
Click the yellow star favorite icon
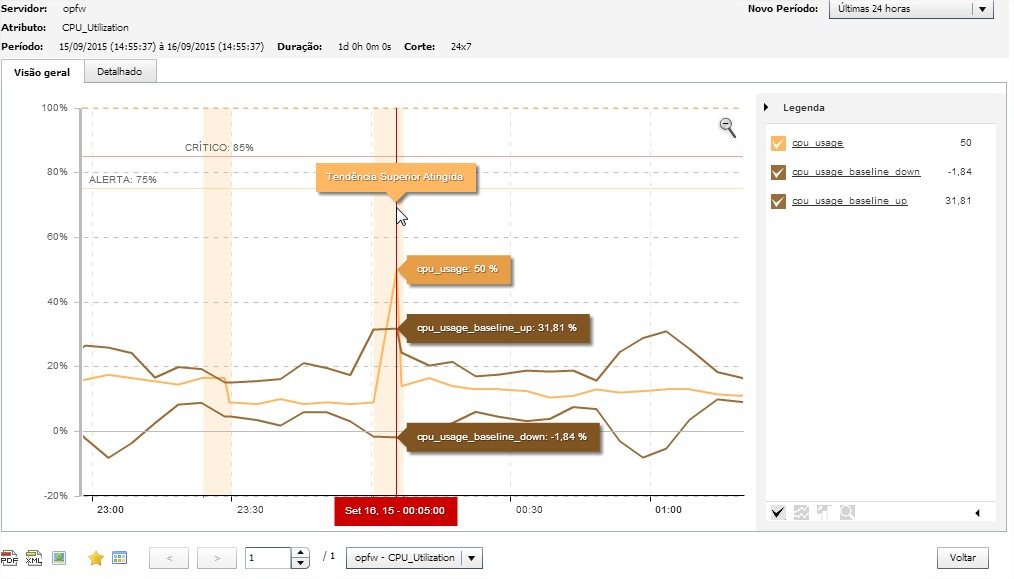click(96, 558)
